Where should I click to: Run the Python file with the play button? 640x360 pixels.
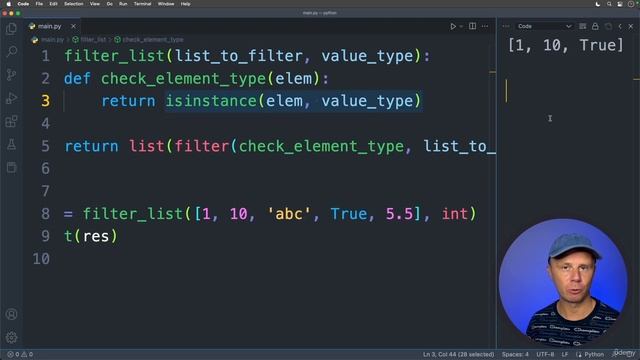tap(453, 26)
